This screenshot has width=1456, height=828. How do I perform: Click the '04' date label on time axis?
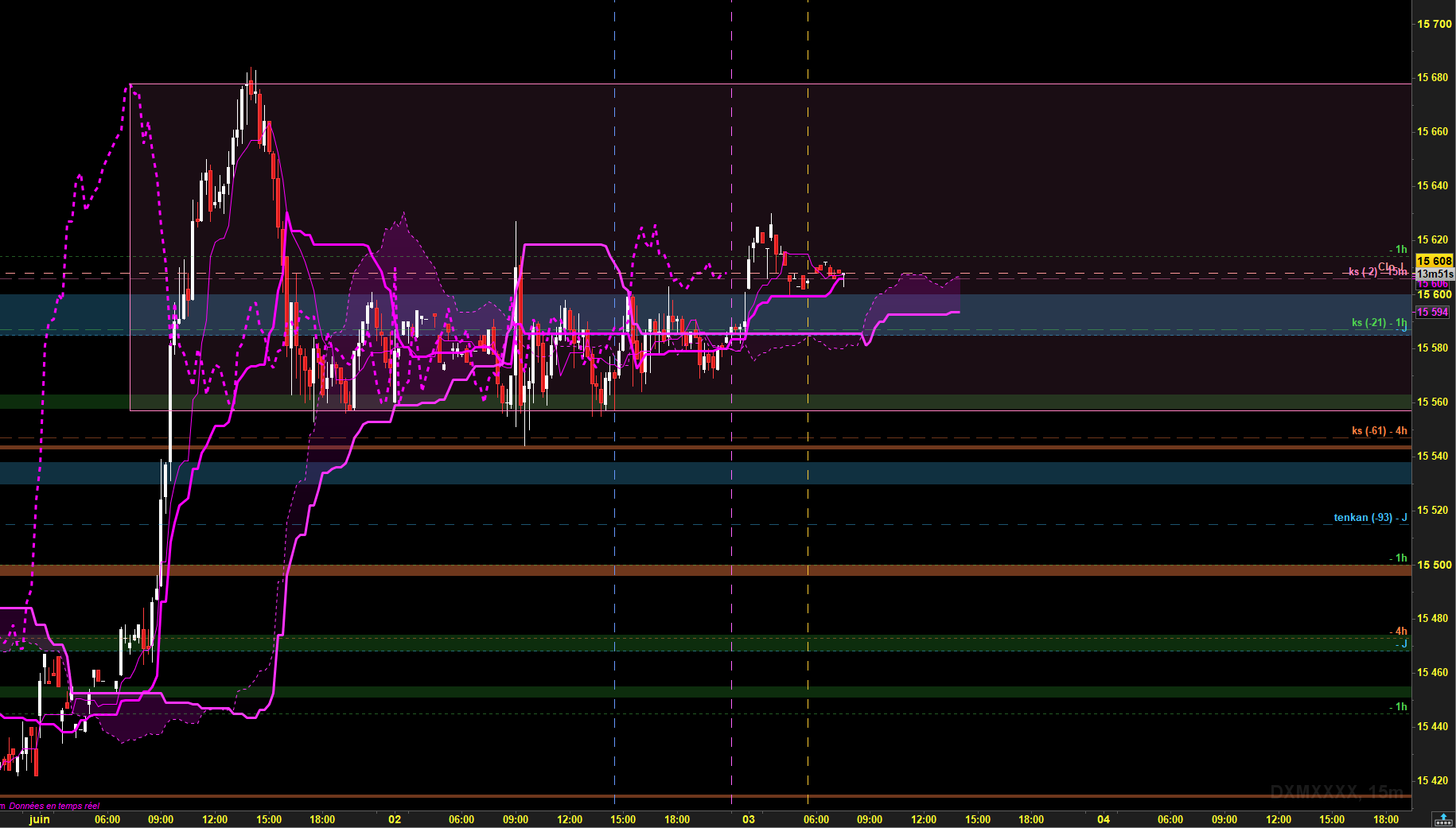(1104, 819)
